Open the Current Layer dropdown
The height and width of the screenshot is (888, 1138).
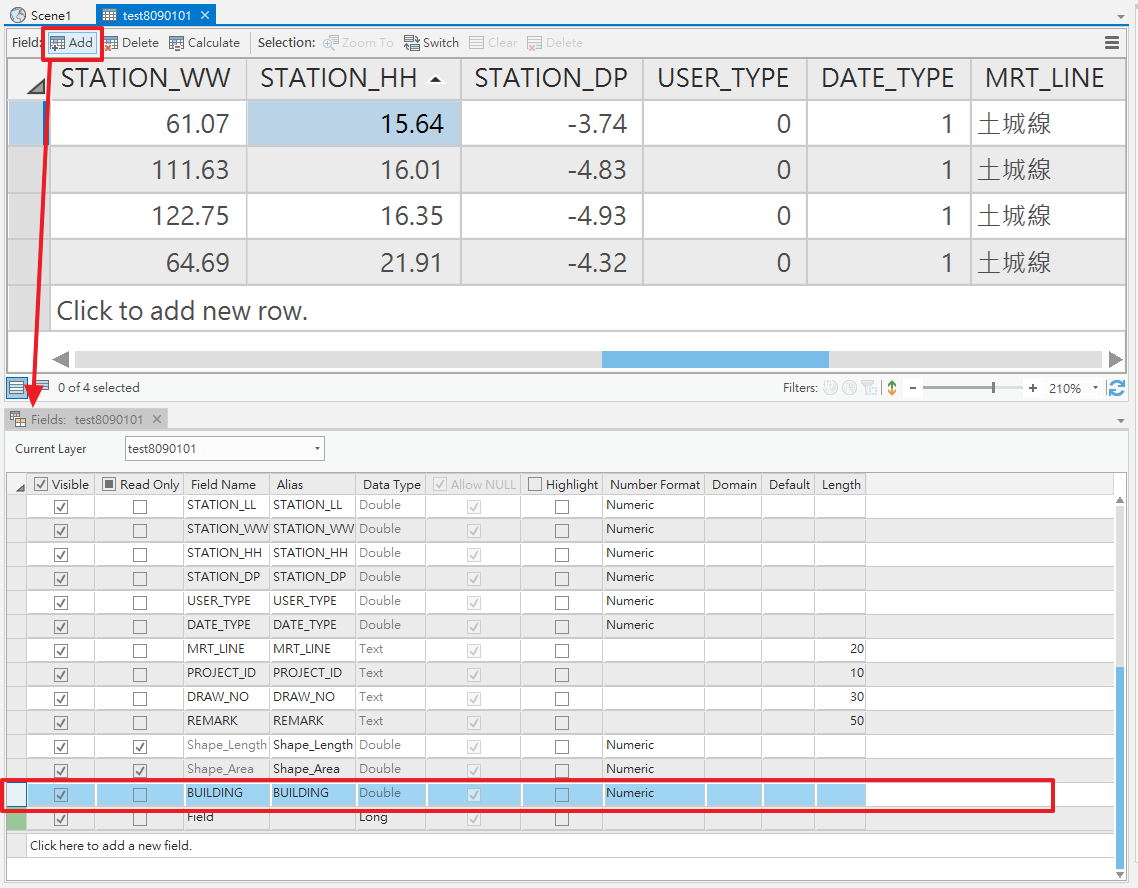(225, 448)
